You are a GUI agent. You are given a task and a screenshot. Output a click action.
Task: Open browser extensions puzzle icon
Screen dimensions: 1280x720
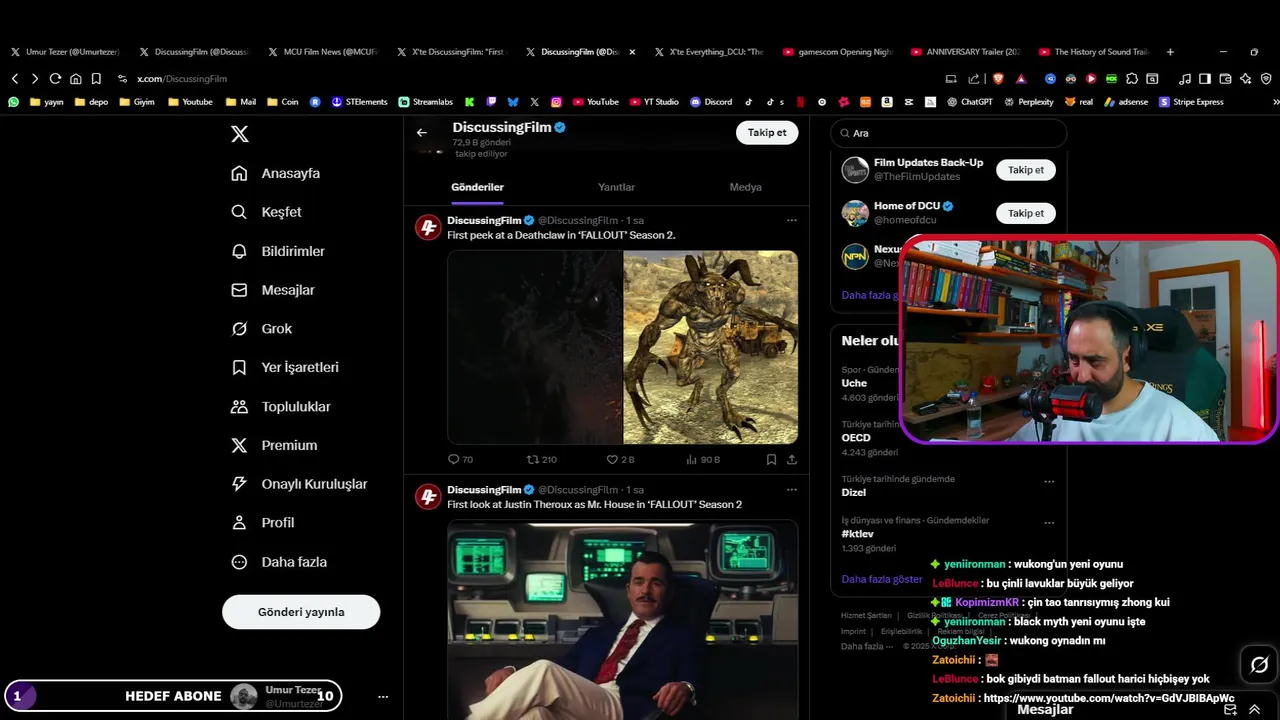click(1132, 79)
